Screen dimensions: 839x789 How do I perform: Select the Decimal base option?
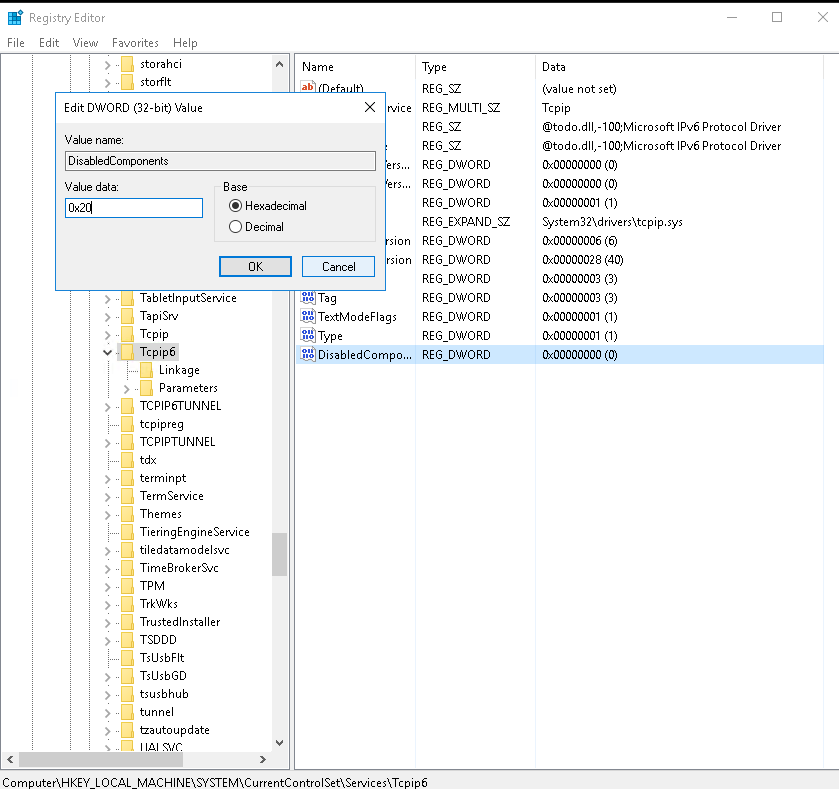[x=236, y=227]
